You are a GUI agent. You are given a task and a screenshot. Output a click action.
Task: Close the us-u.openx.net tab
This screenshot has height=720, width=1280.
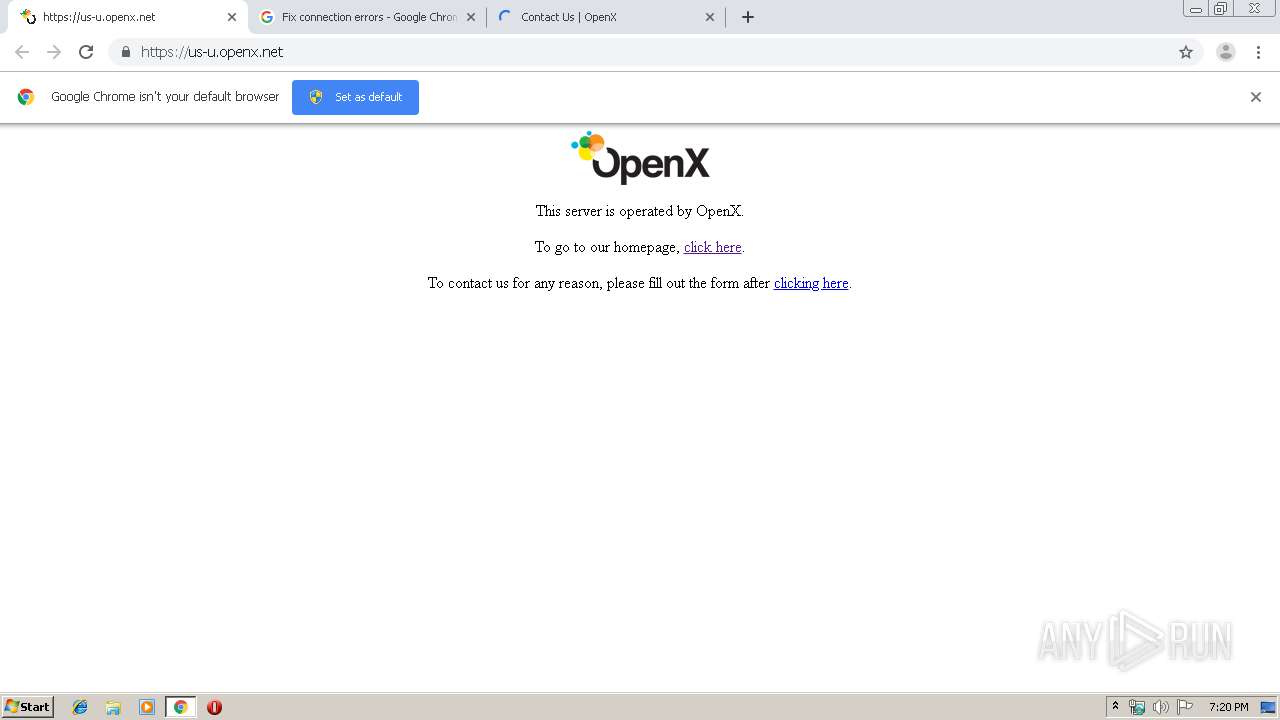coord(232,17)
